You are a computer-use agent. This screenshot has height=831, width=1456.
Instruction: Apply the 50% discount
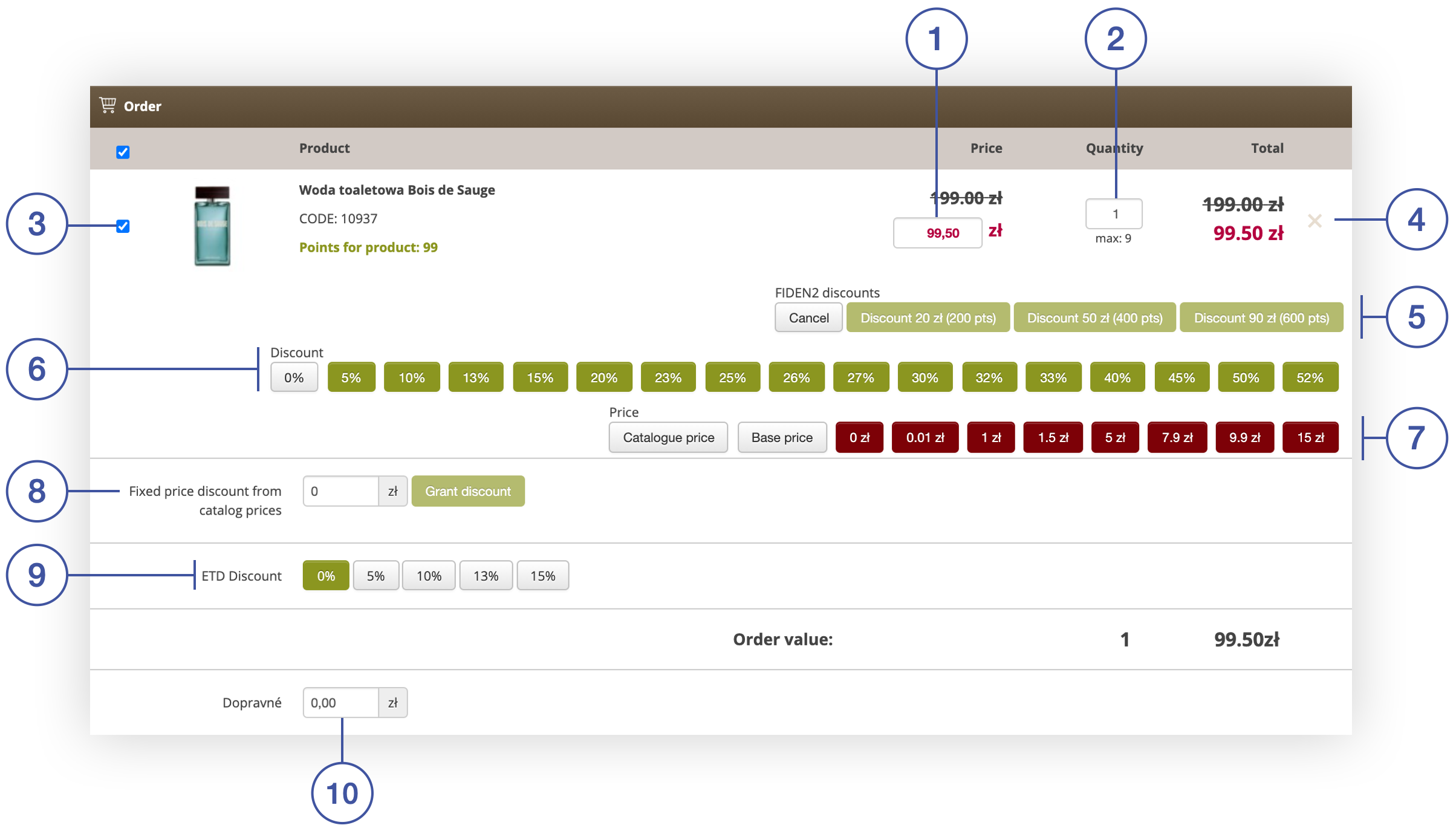point(1246,377)
